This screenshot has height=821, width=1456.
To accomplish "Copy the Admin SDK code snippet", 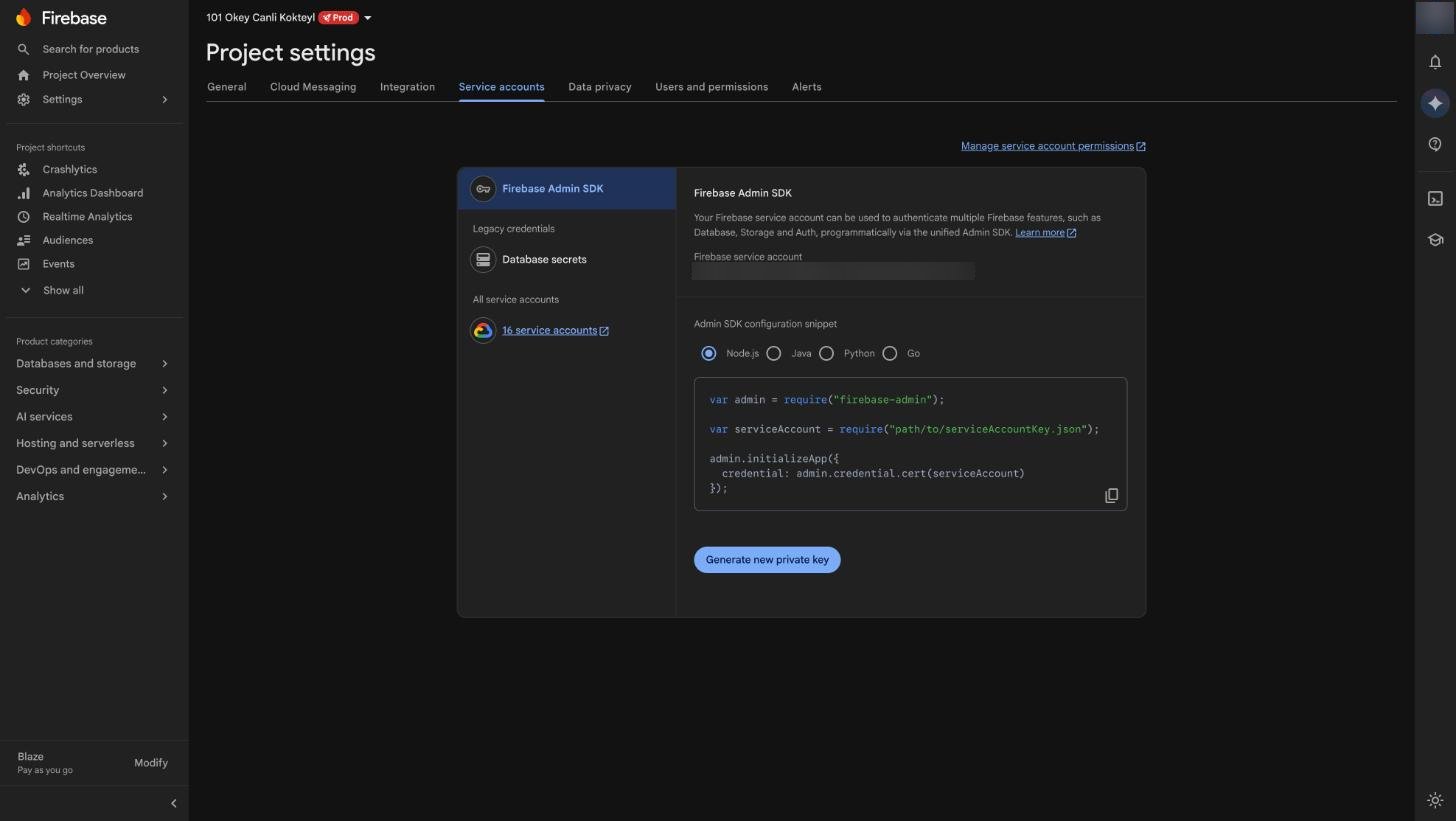I will (x=1111, y=496).
